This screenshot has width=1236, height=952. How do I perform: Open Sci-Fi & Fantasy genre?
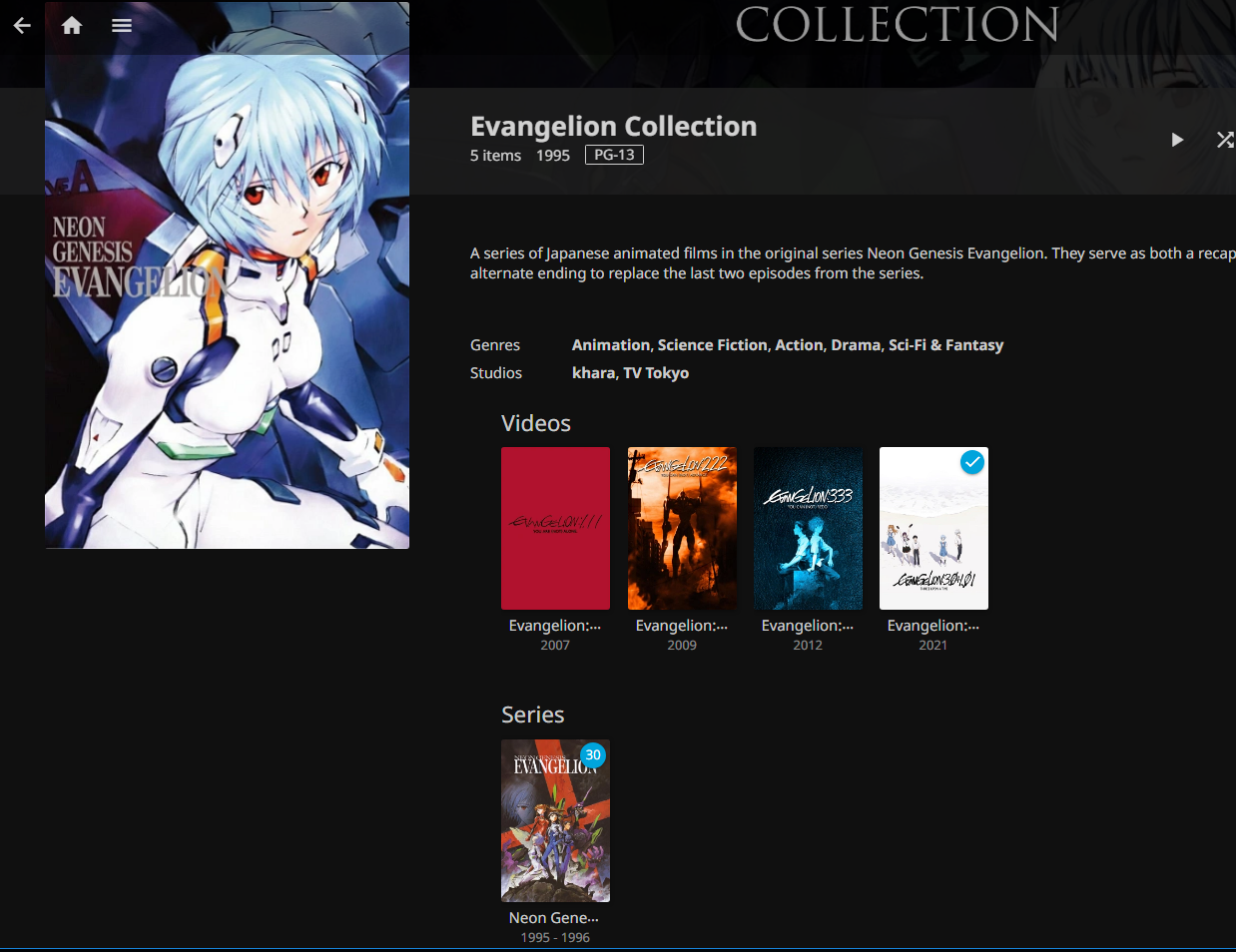coord(945,345)
